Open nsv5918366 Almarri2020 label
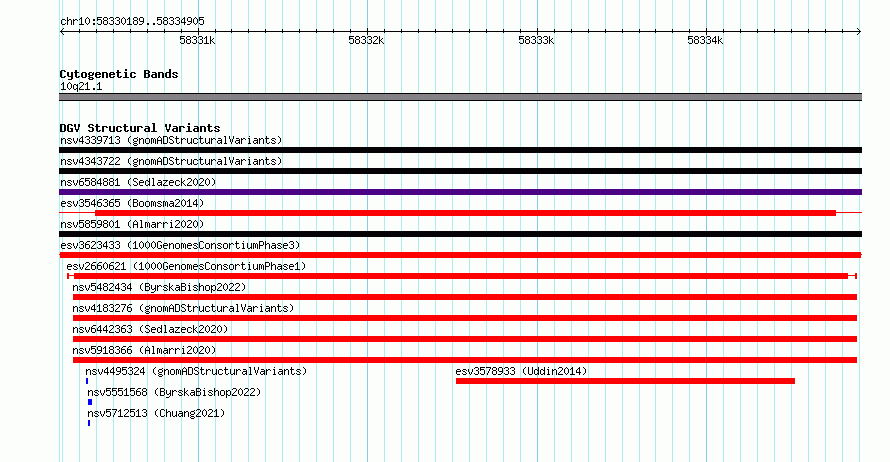Screen dimensions: 890x462 pyautogui.click(x=144, y=350)
